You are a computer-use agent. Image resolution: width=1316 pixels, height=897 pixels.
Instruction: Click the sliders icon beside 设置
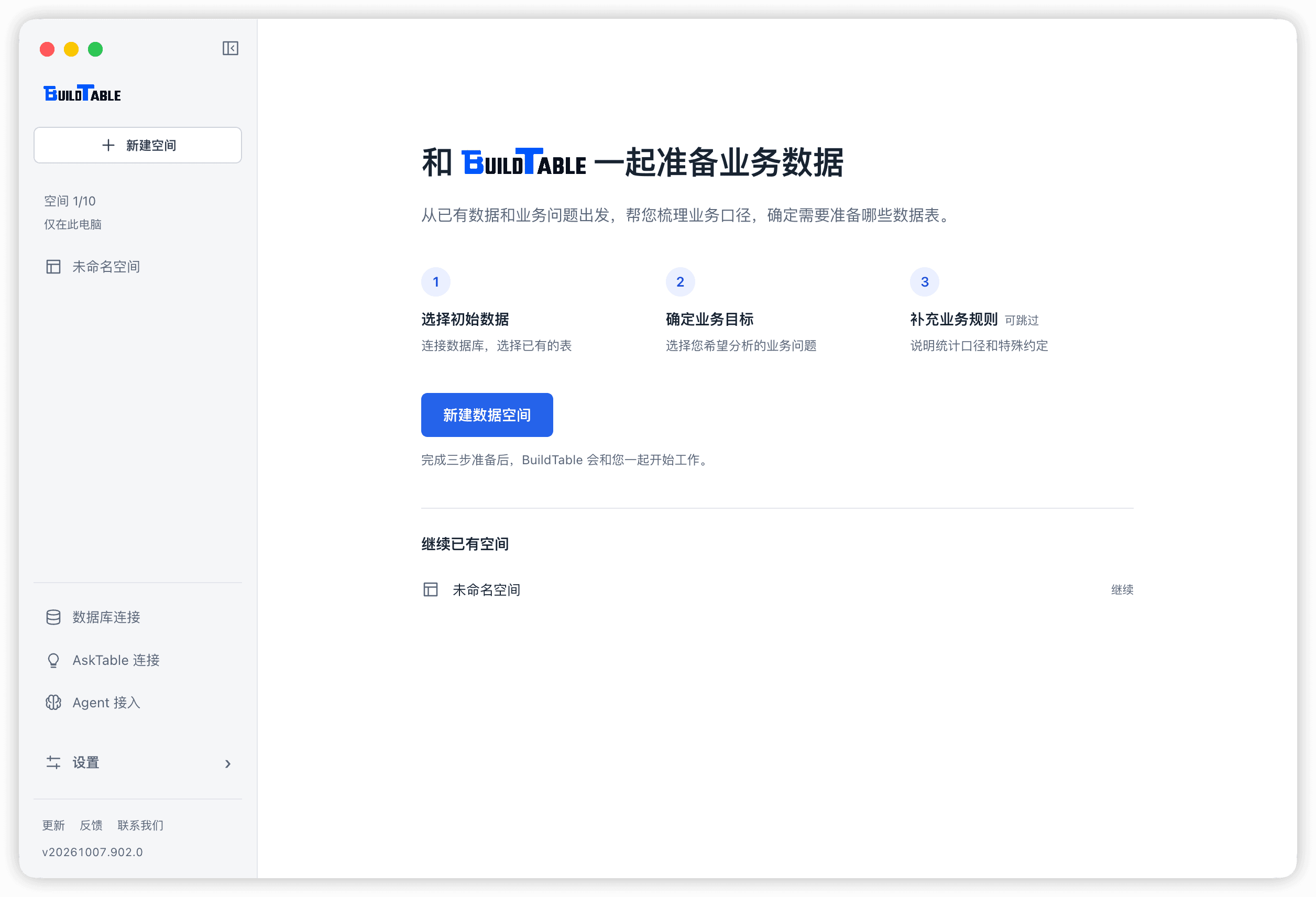click(53, 763)
